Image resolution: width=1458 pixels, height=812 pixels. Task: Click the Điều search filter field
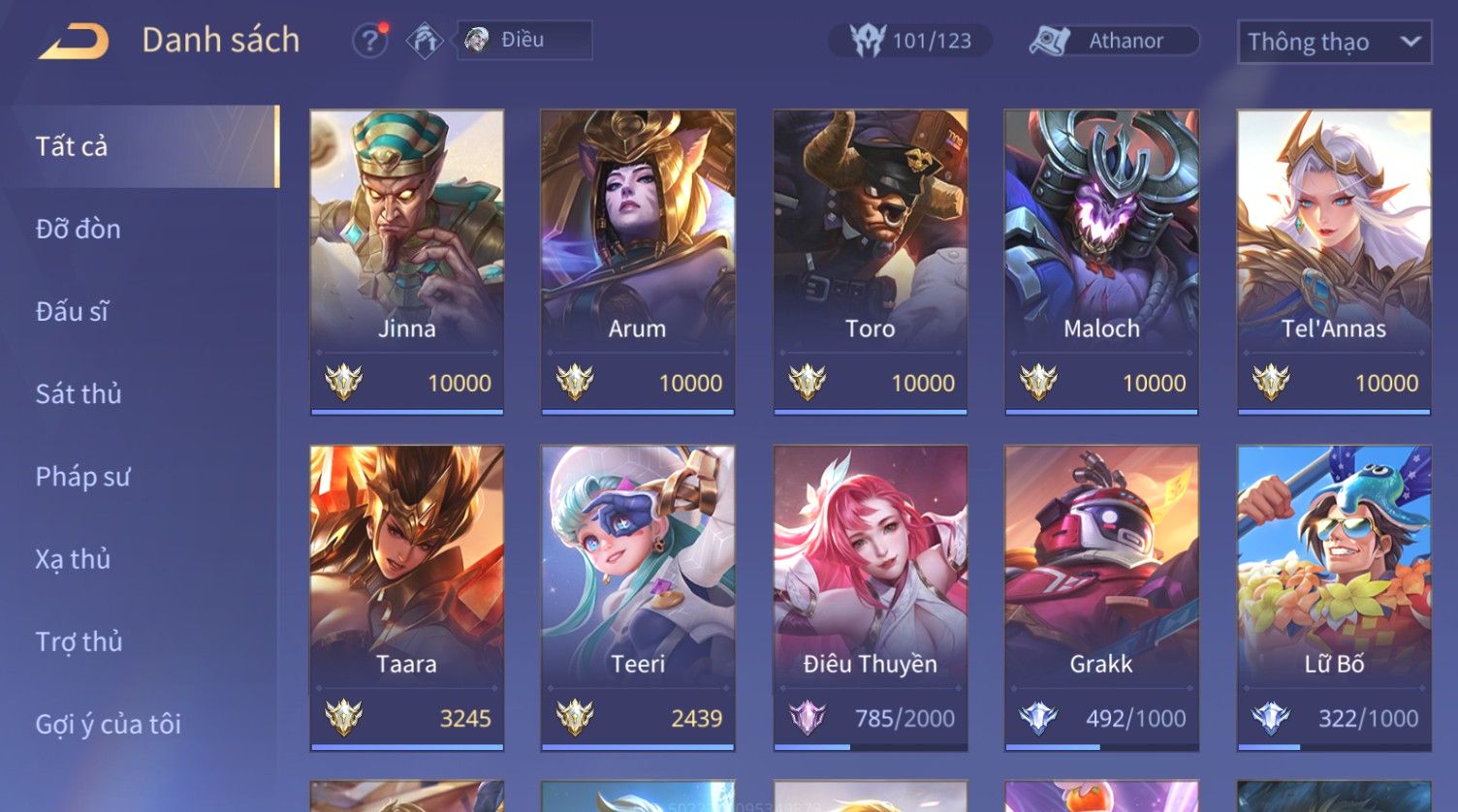(524, 41)
